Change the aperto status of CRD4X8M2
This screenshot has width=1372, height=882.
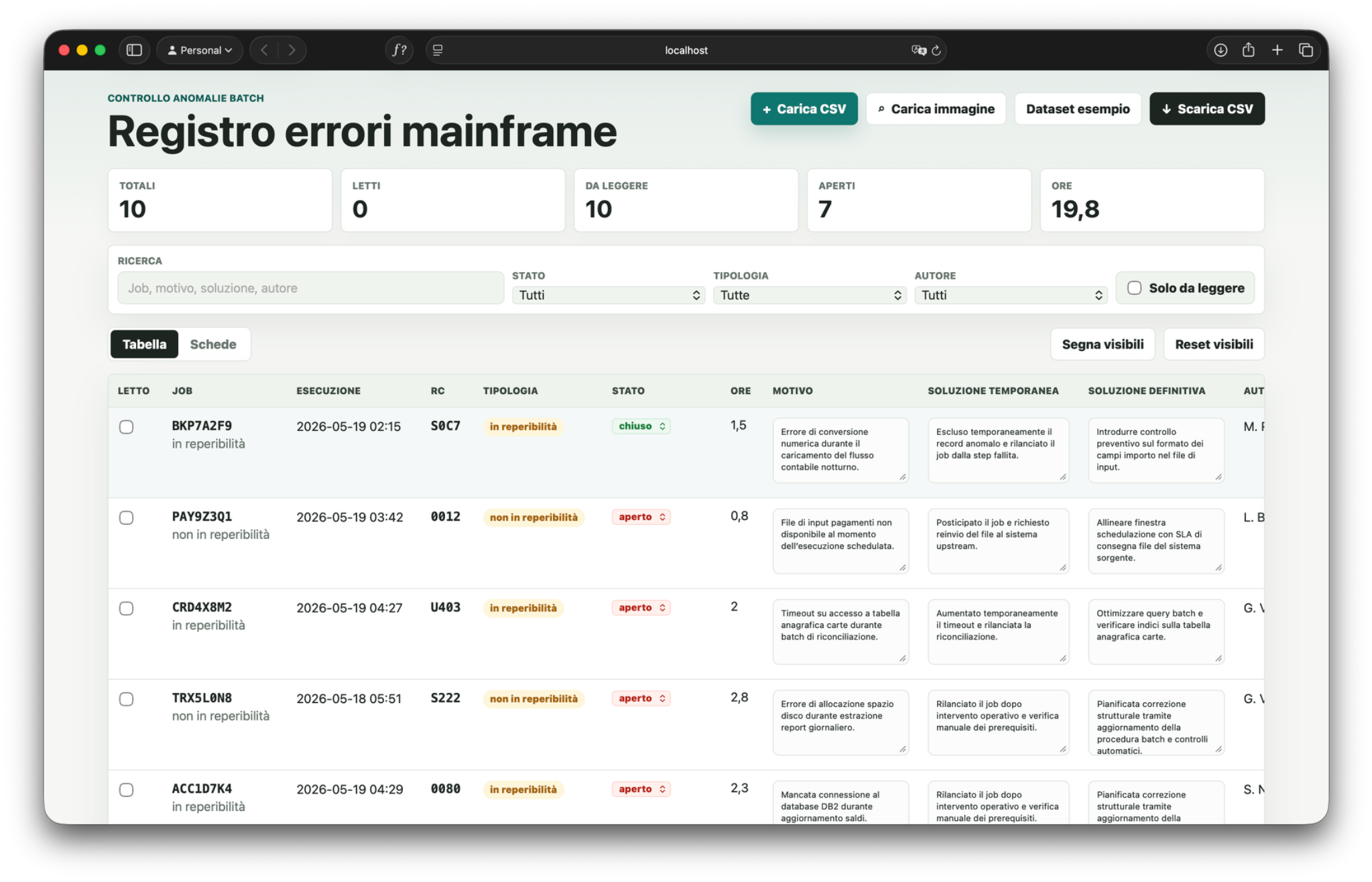point(641,607)
